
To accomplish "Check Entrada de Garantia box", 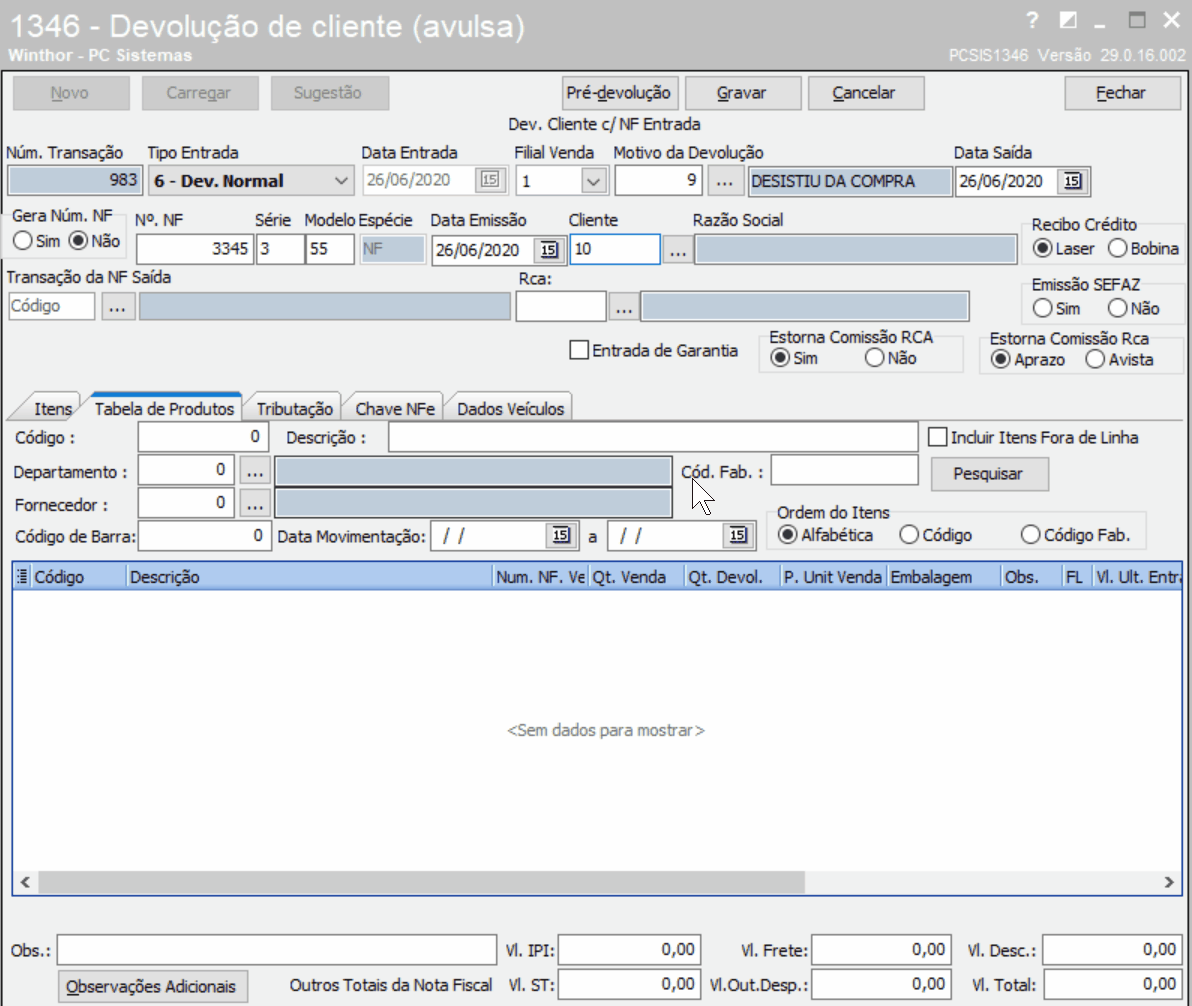I will [x=579, y=350].
